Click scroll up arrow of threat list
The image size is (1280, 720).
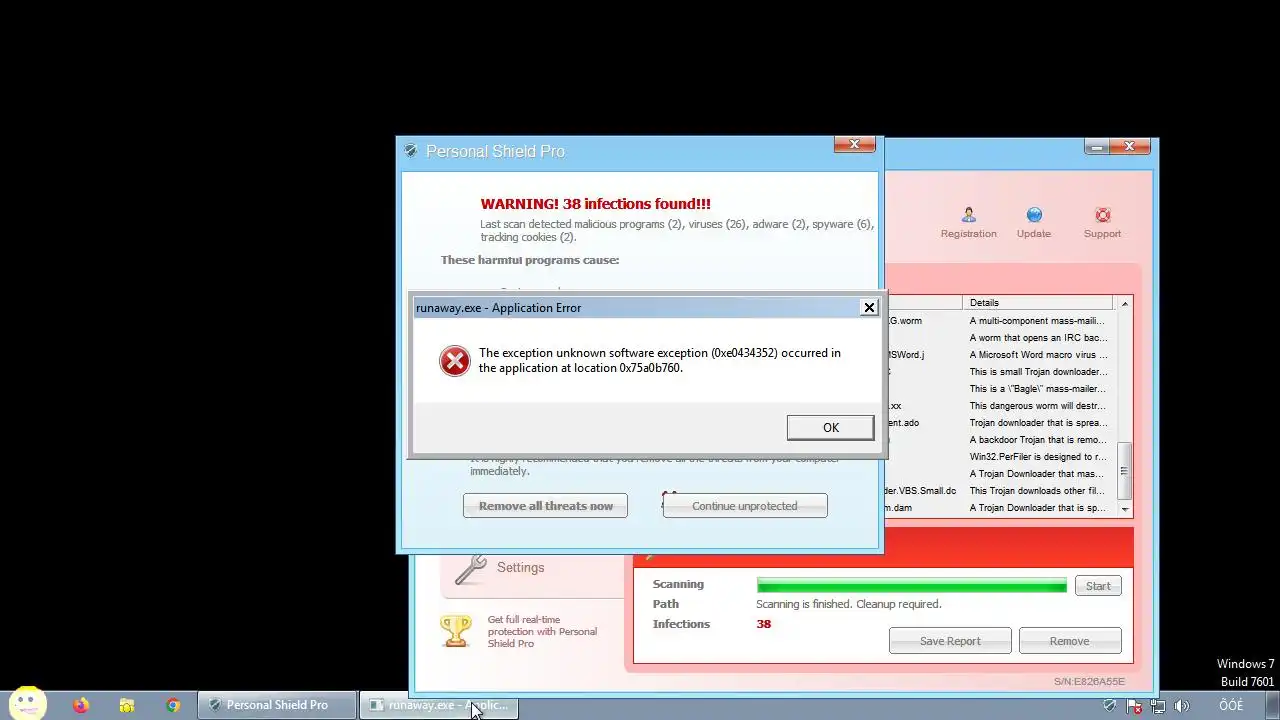[x=1125, y=304]
